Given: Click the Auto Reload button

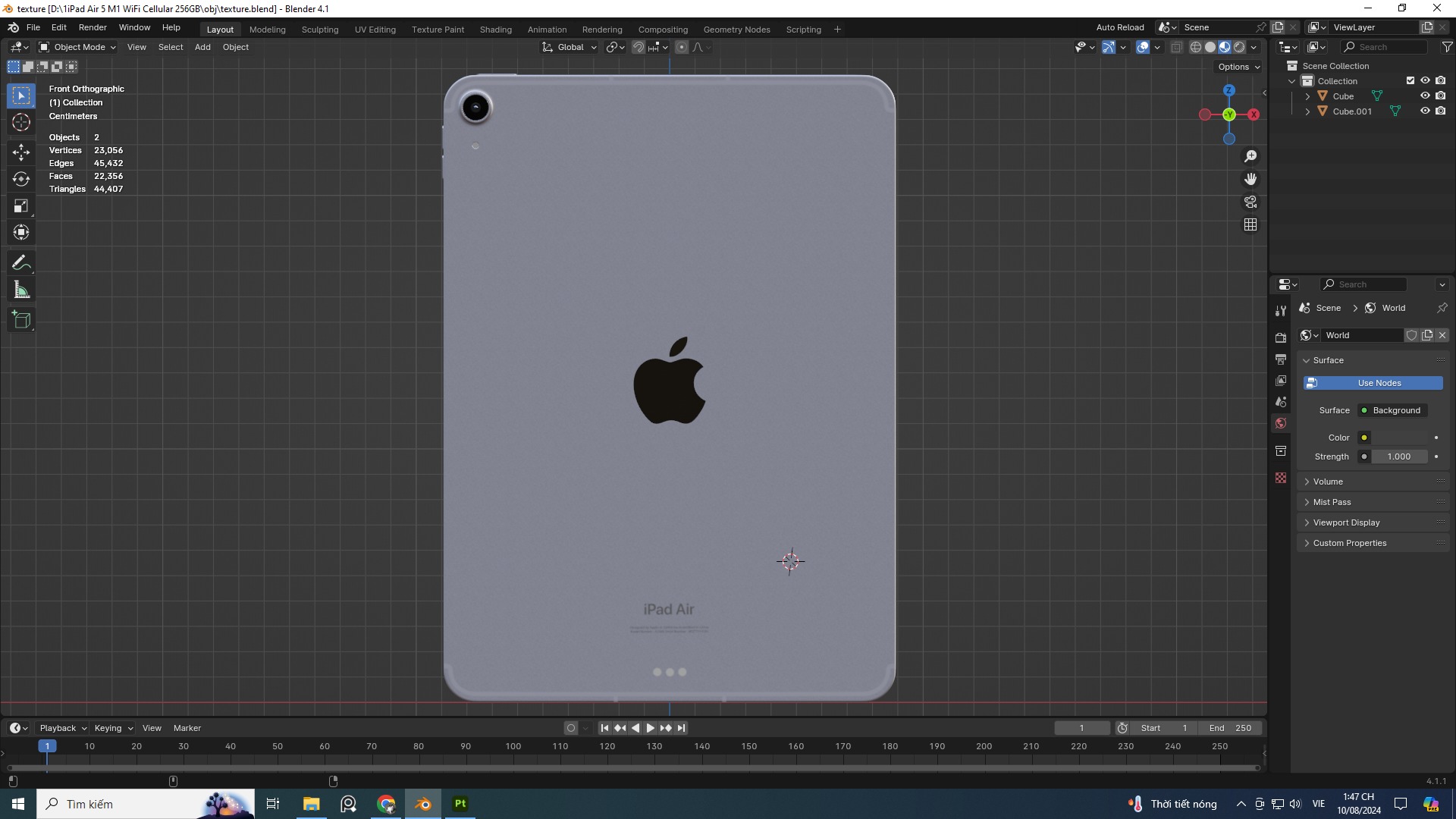Looking at the screenshot, I should (x=1119, y=27).
